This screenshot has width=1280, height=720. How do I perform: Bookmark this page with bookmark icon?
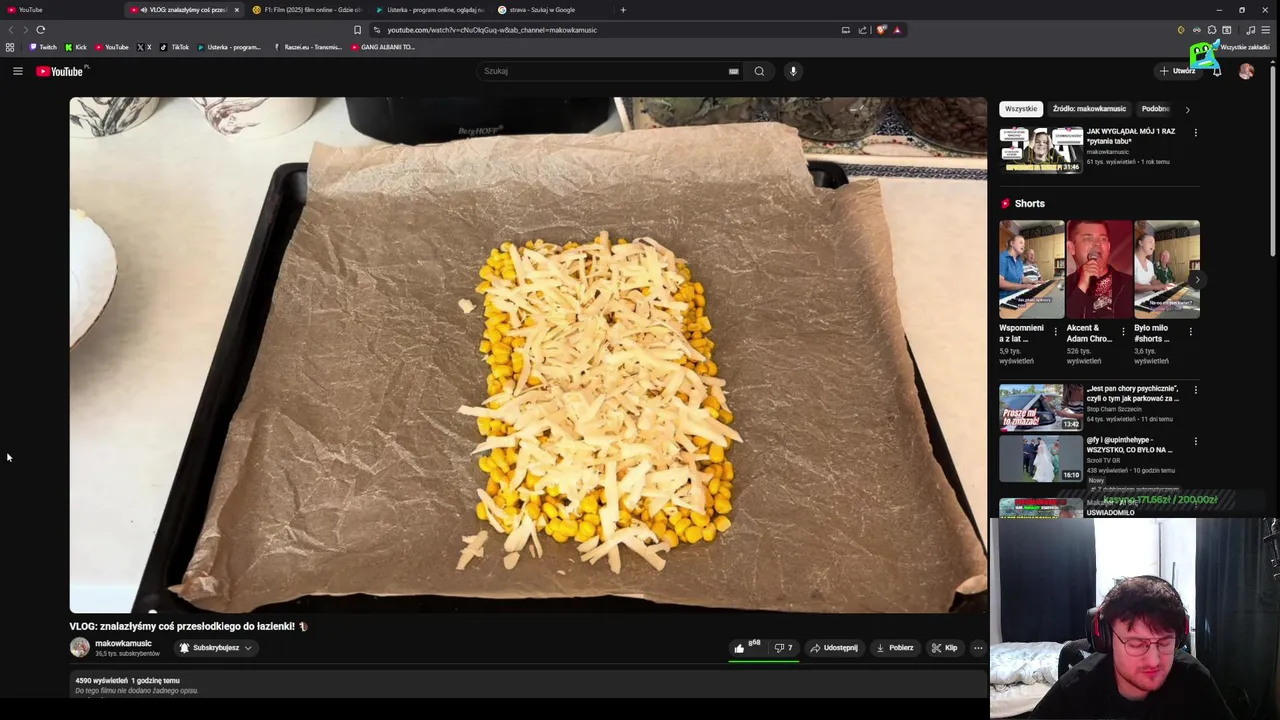coord(357,30)
